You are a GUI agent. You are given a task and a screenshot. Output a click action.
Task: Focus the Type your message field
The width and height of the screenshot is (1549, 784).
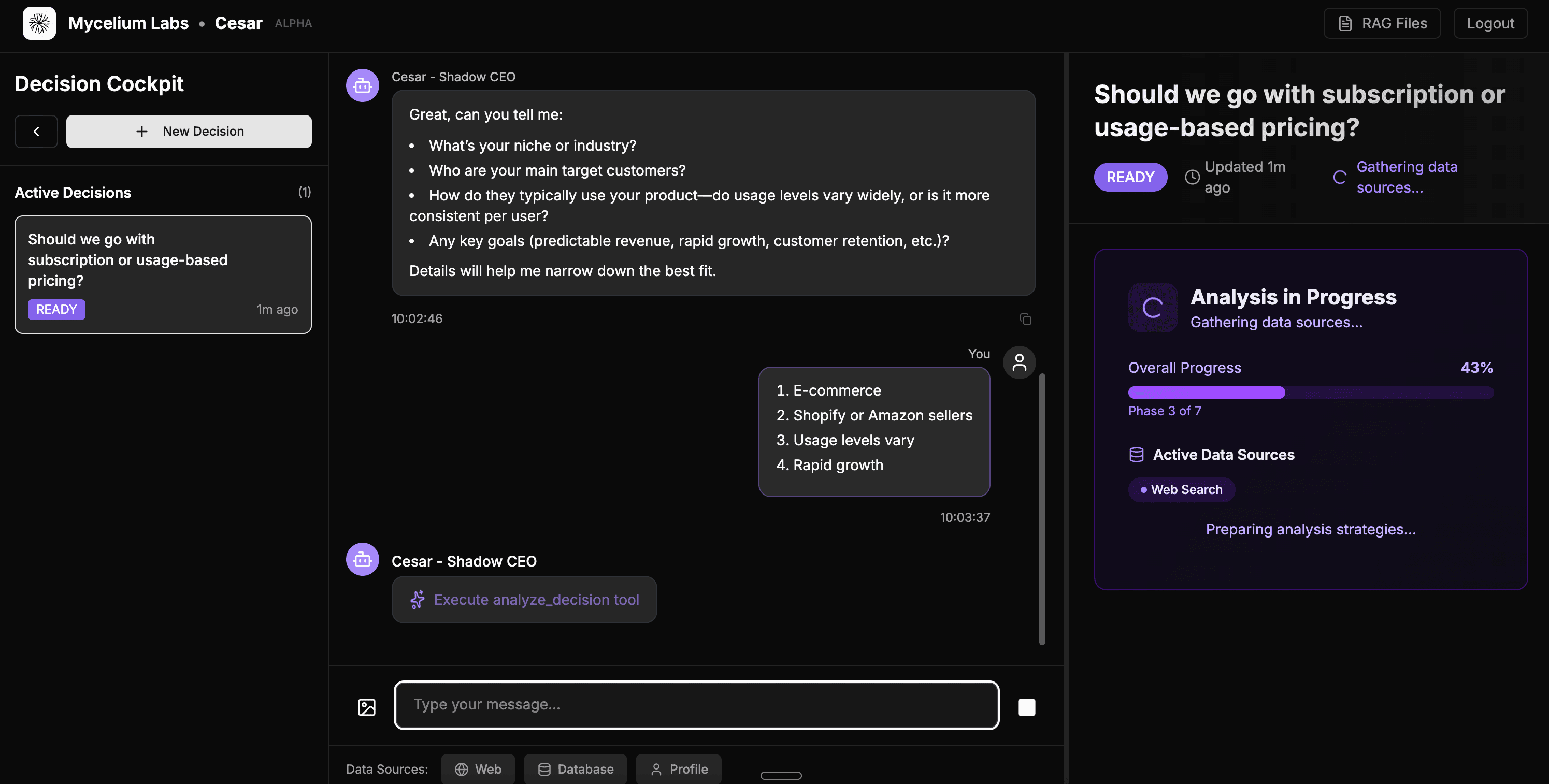pyautogui.click(x=696, y=705)
